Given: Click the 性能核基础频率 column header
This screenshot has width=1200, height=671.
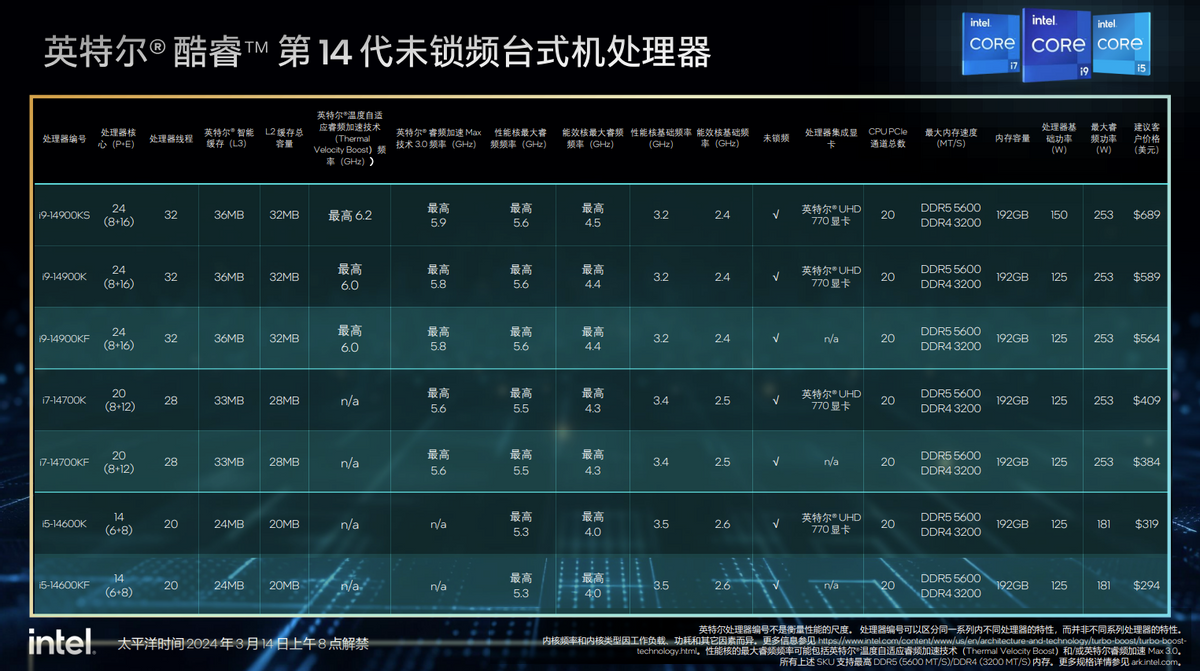Looking at the screenshot, I should pyautogui.click(x=660, y=139).
